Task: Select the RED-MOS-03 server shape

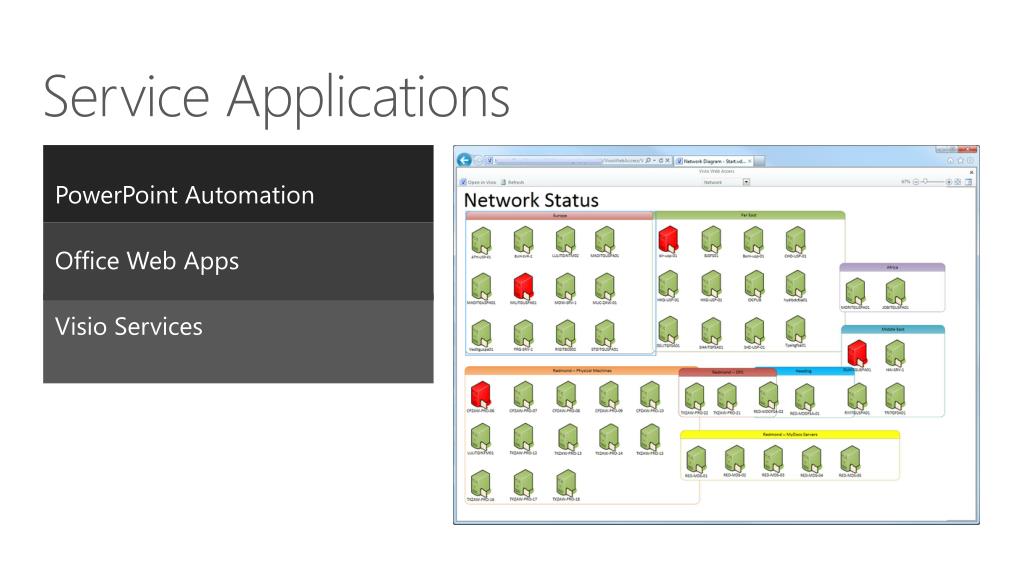Action: pyautogui.click(x=773, y=459)
